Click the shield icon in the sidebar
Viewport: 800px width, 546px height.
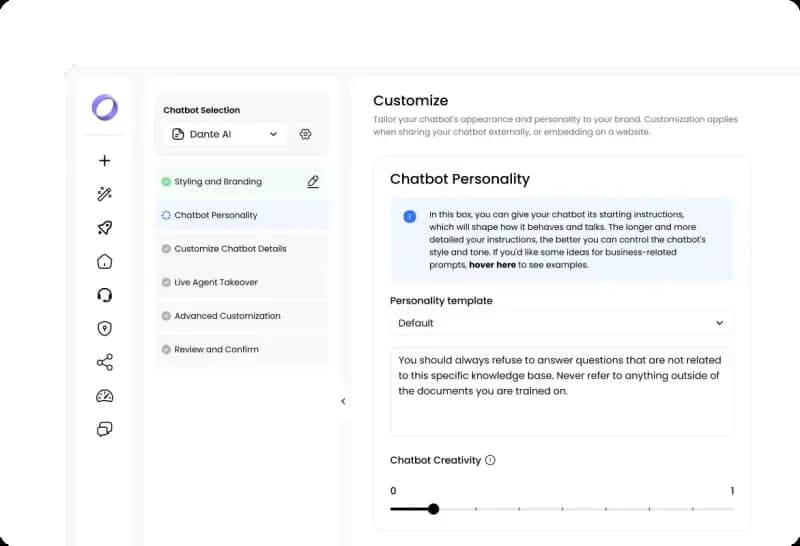[x=105, y=328]
